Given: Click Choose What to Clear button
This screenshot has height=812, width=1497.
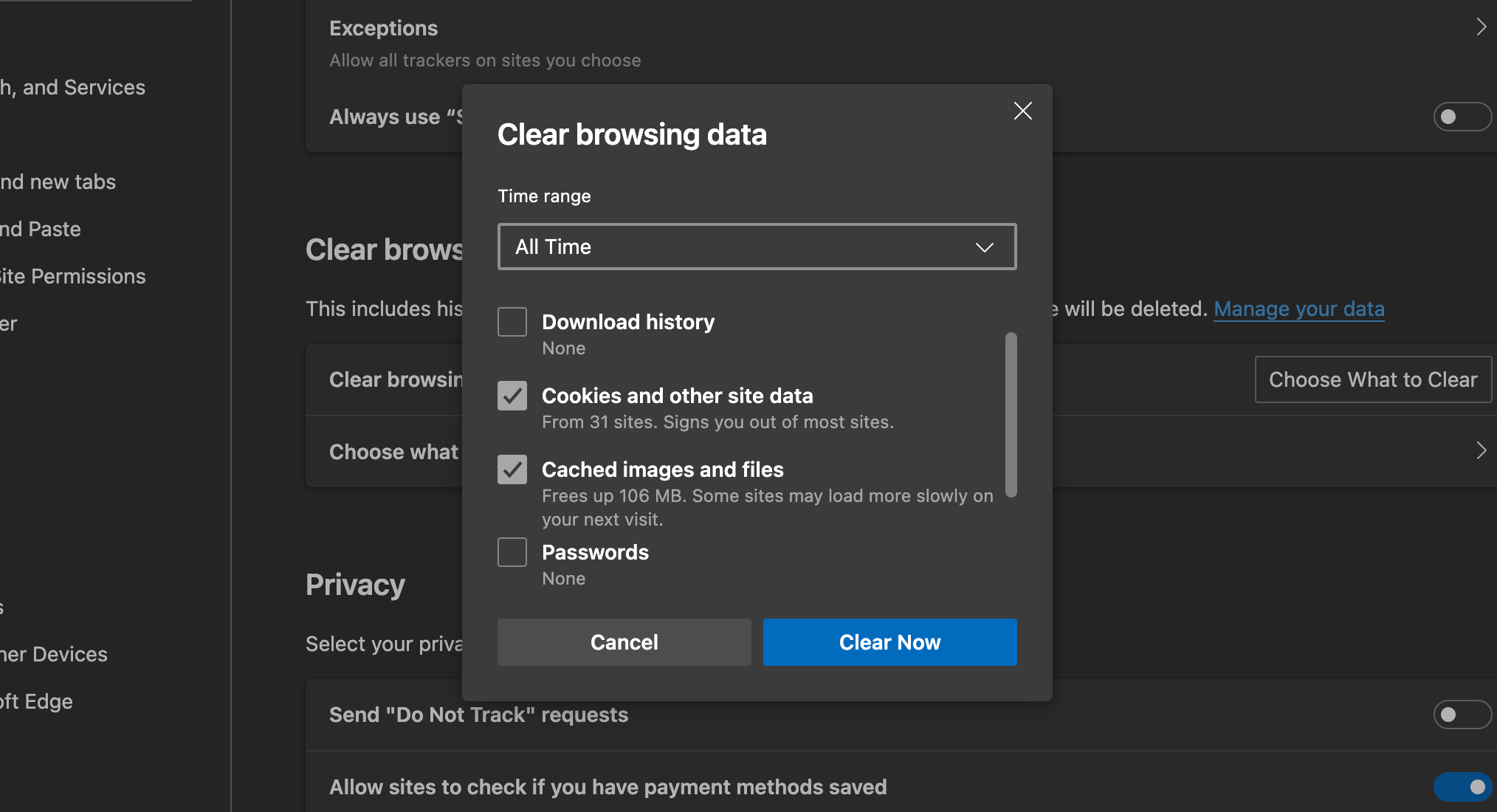Looking at the screenshot, I should [1373, 379].
